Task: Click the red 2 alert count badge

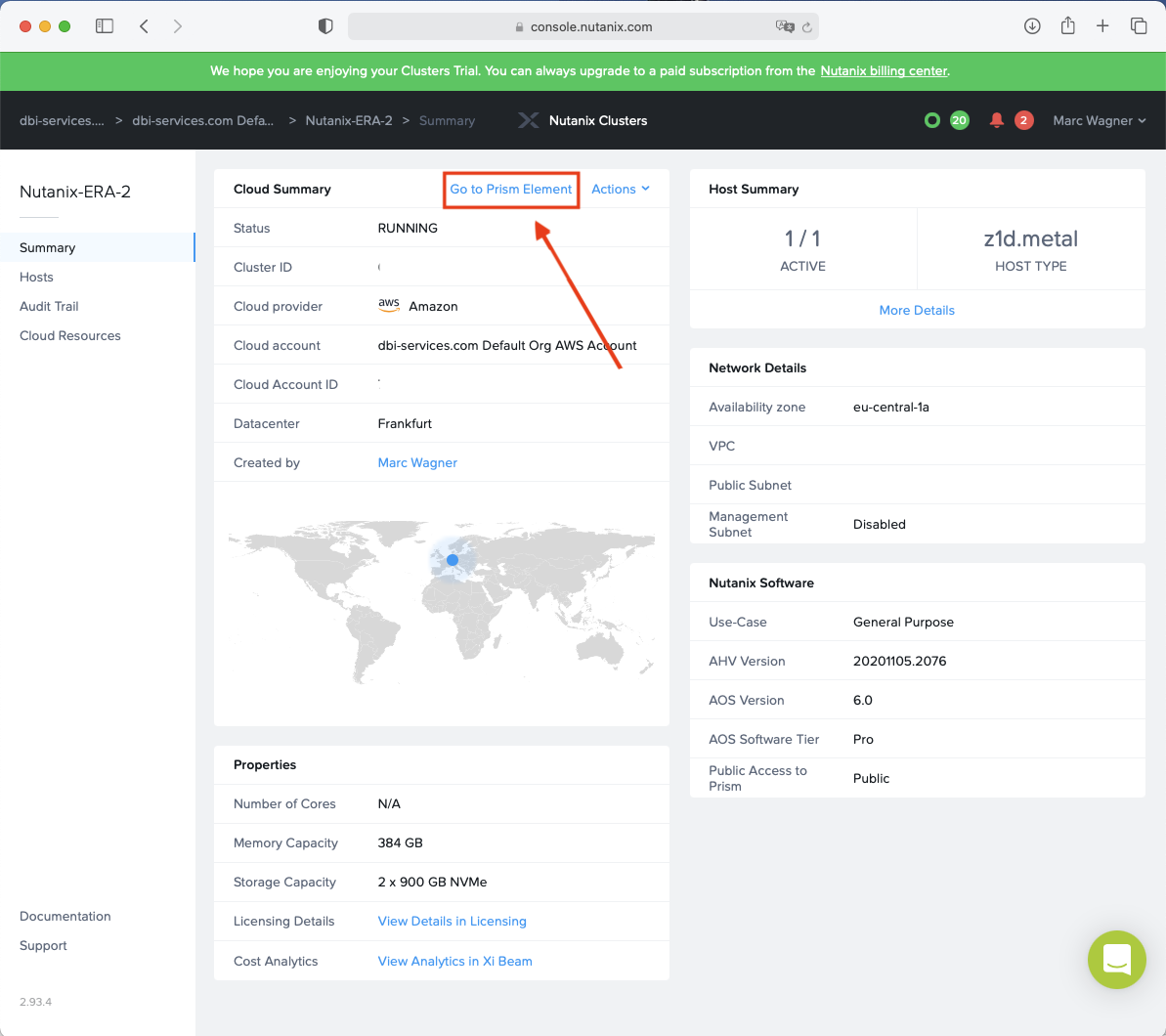Action: coord(1023,120)
